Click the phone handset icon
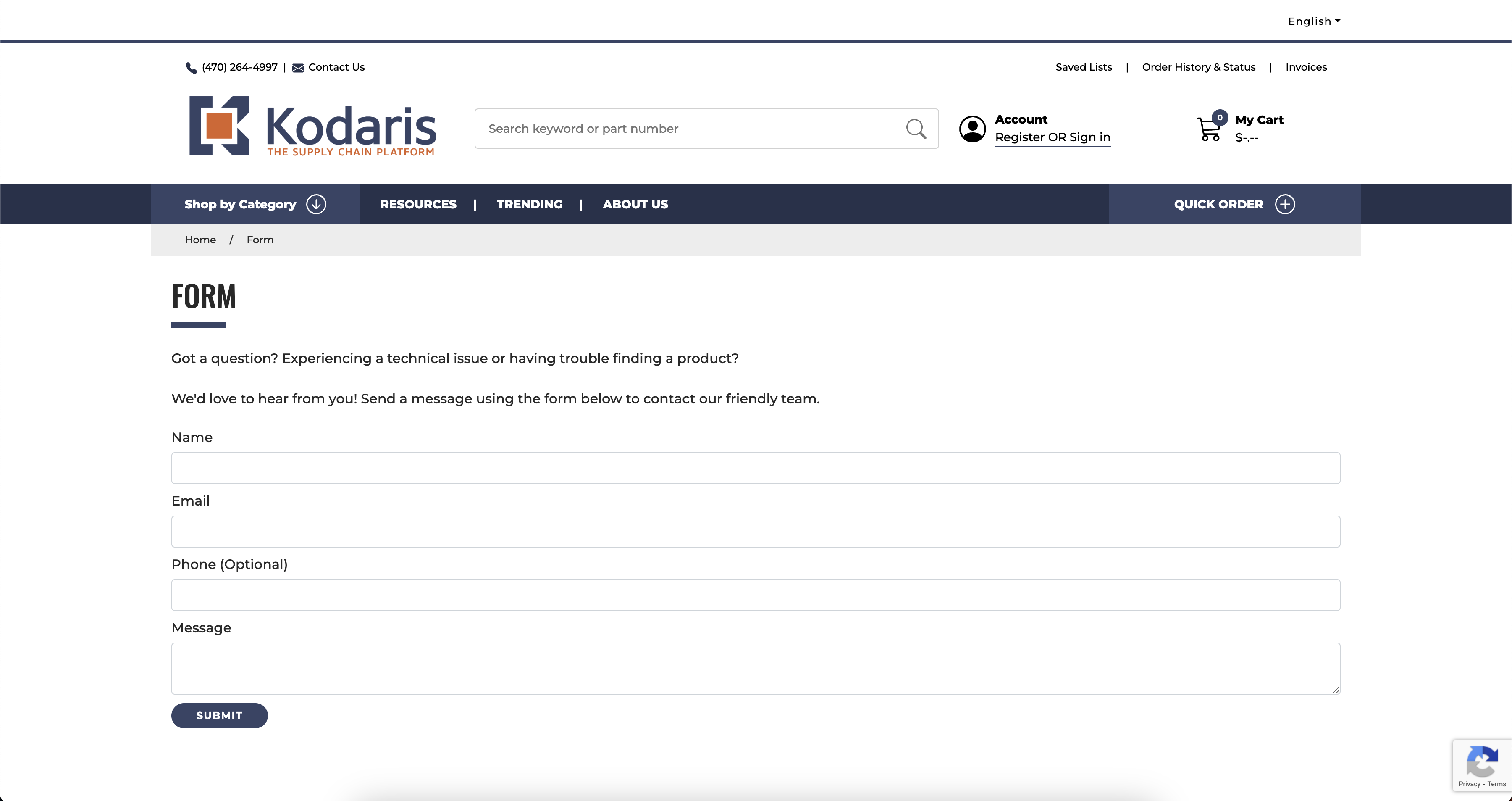This screenshot has width=1512, height=801. click(x=191, y=68)
